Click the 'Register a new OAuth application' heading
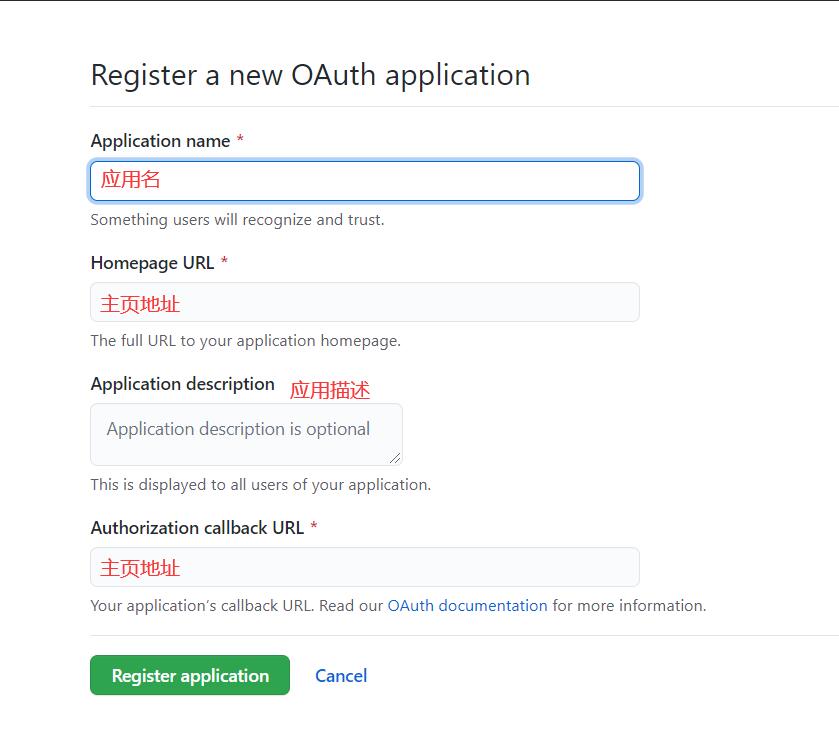The width and height of the screenshot is (839, 736). (310, 74)
